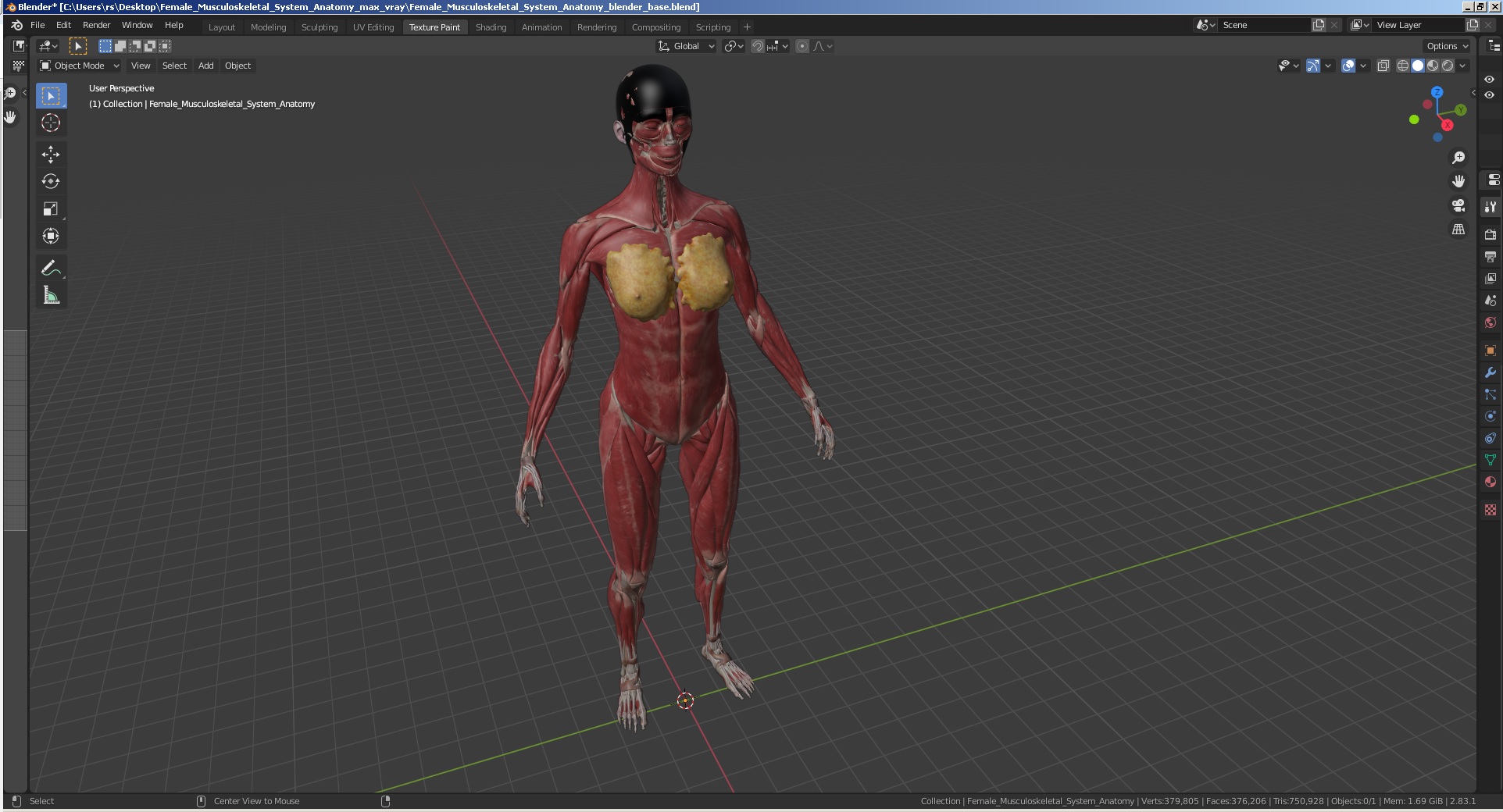Open the Object Constraints tab
The width and height of the screenshot is (1503, 812).
[1491, 438]
